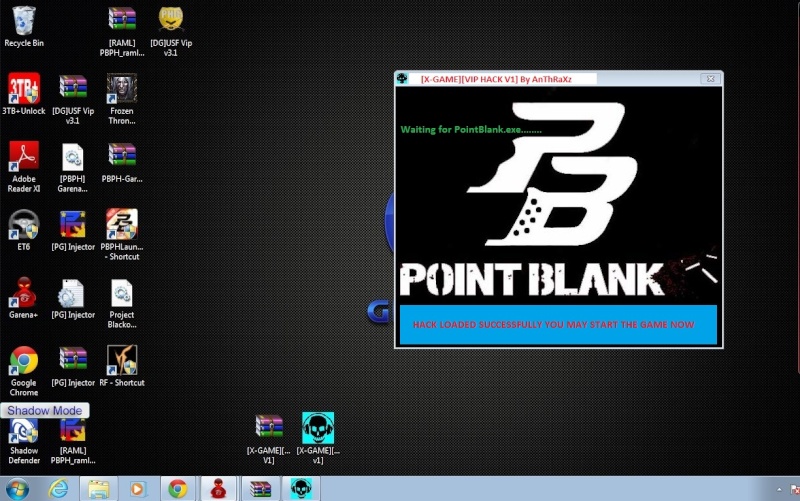800x501 pixels.
Task: Switch to Garena+ on the taskbar
Action: click(218, 489)
